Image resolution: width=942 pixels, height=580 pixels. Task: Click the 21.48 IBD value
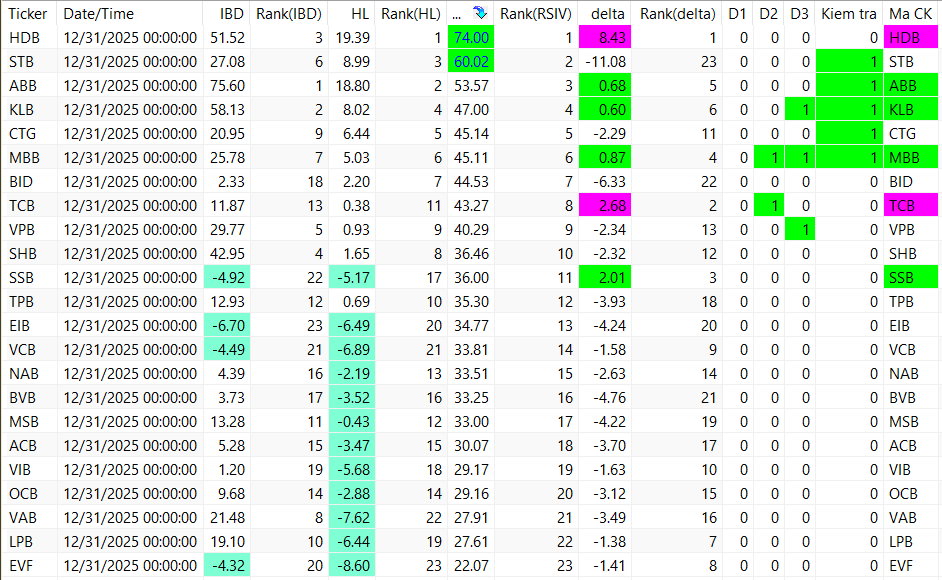(x=228, y=517)
